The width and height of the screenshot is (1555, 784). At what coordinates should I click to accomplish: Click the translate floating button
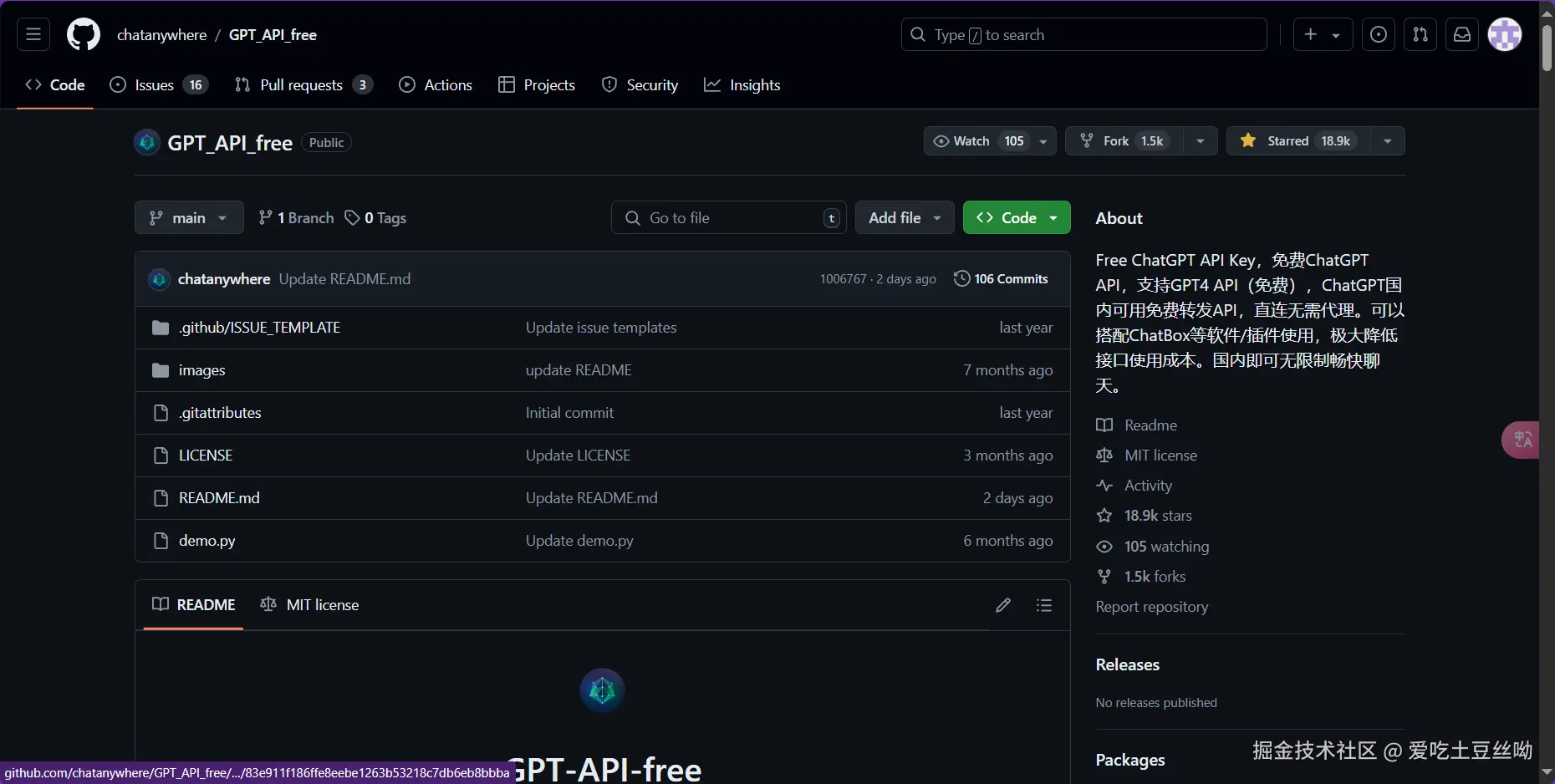tap(1521, 440)
